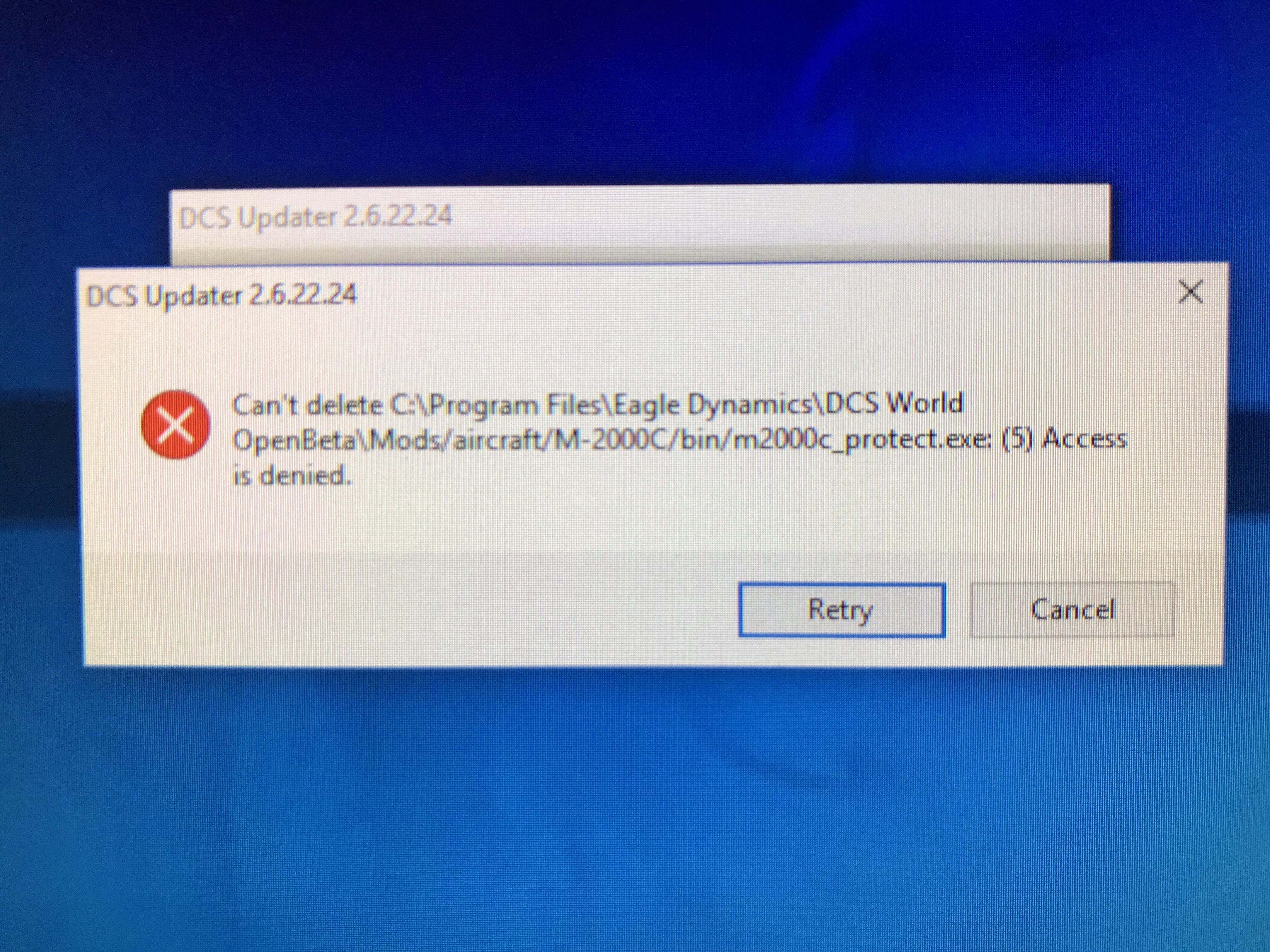
Task: Click 'Program Files' in the error path
Action: [x=515, y=406]
